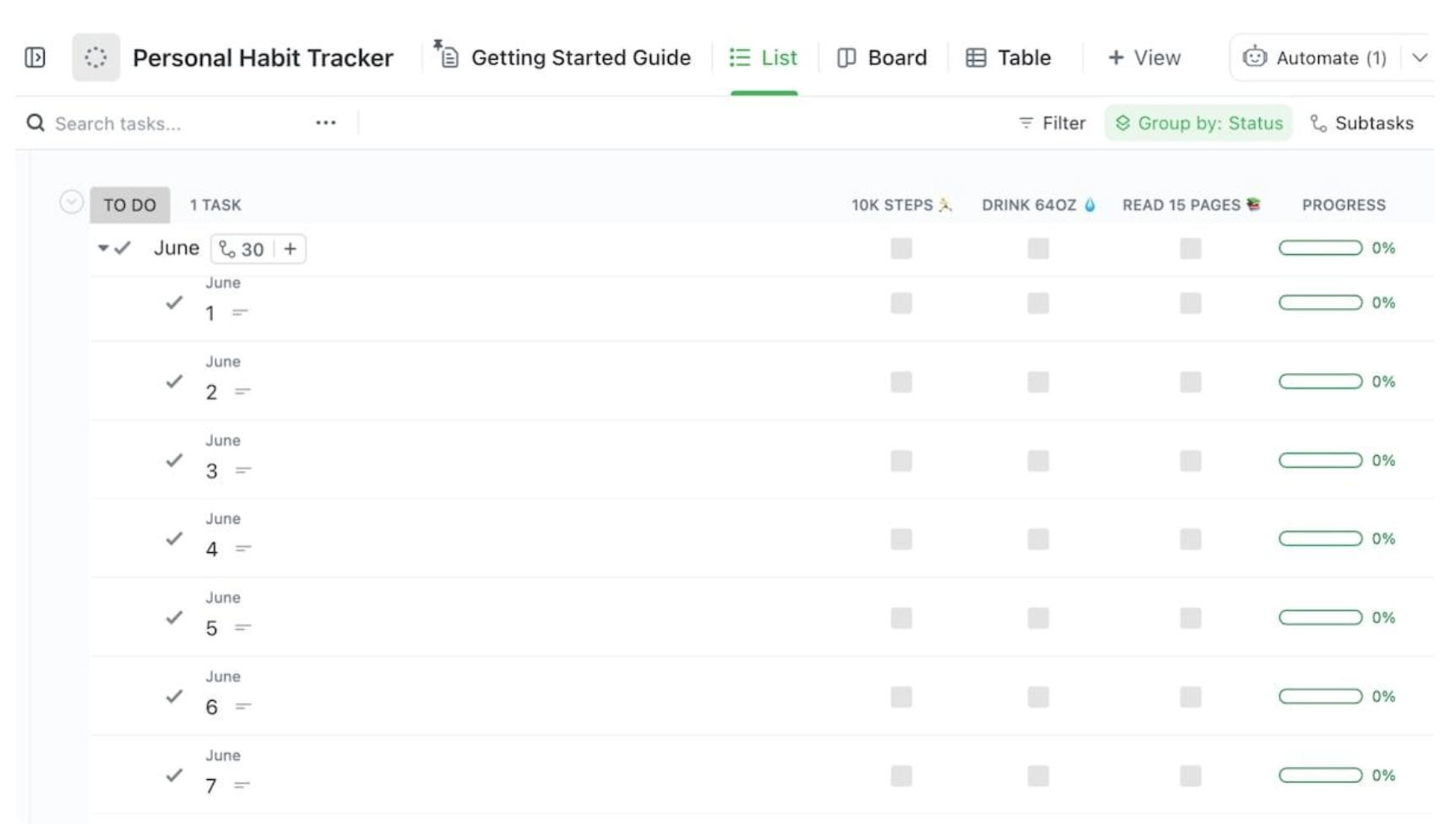Add a new view with + View
1456x824 pixels.
click(x=1144, y=57)
